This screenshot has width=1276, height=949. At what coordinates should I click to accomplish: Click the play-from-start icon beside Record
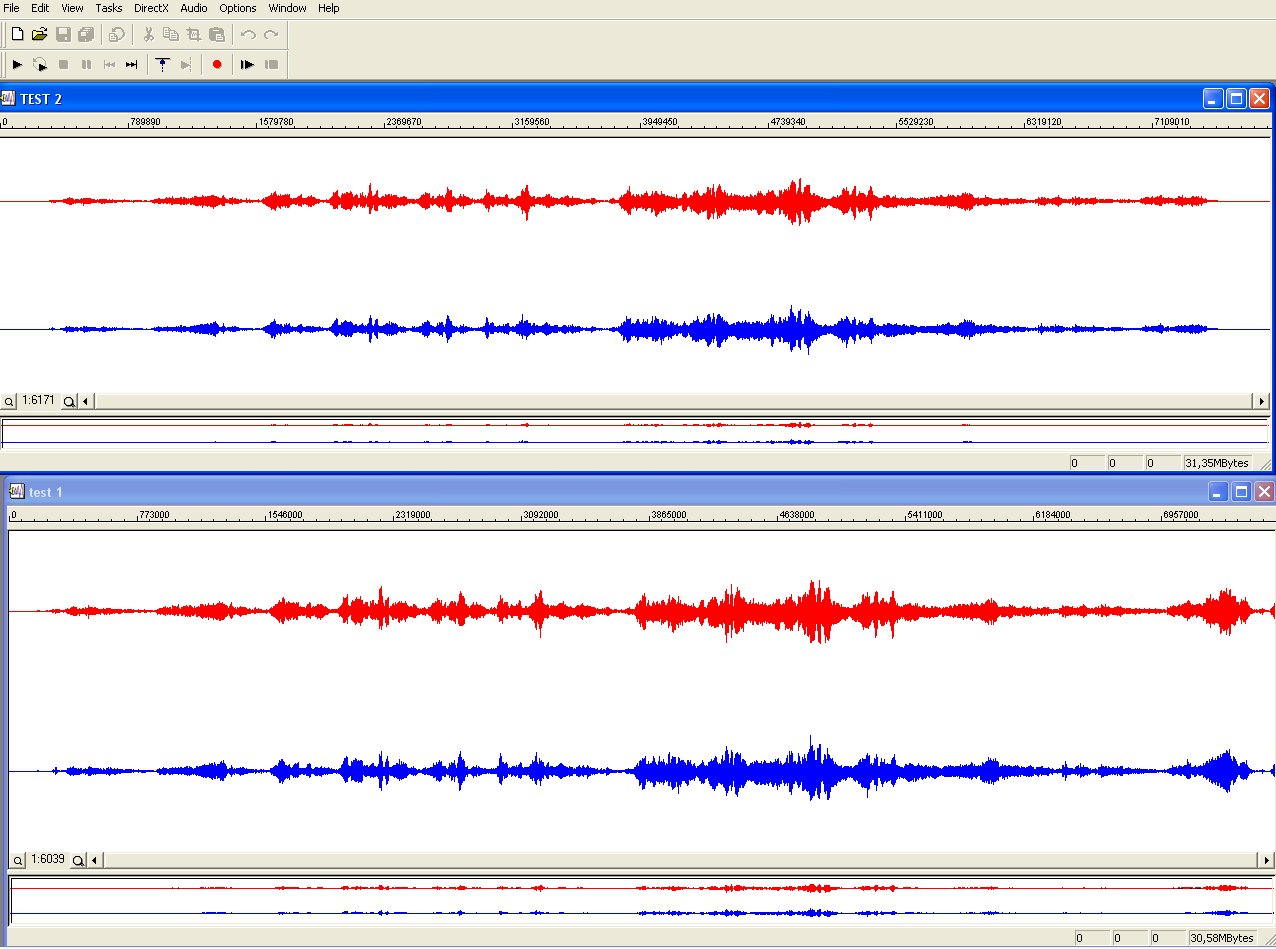point(247,65)
